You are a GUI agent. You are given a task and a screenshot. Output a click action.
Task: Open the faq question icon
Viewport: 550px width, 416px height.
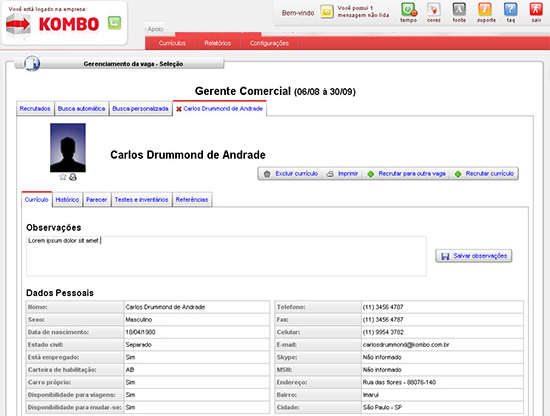[x=511, y=9]
